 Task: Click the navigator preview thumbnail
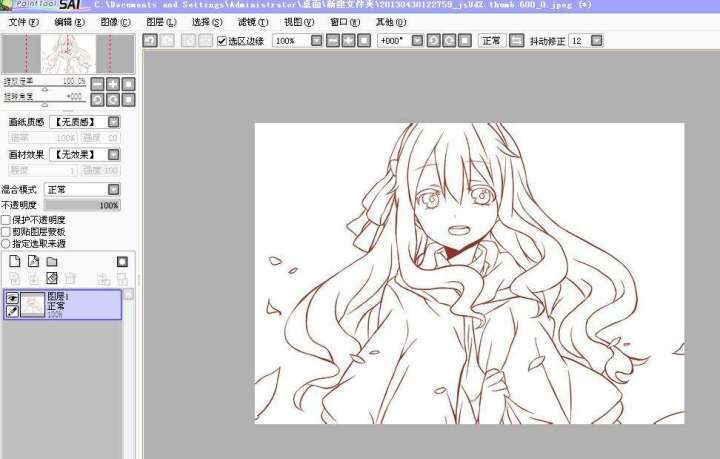pos(68,54)
